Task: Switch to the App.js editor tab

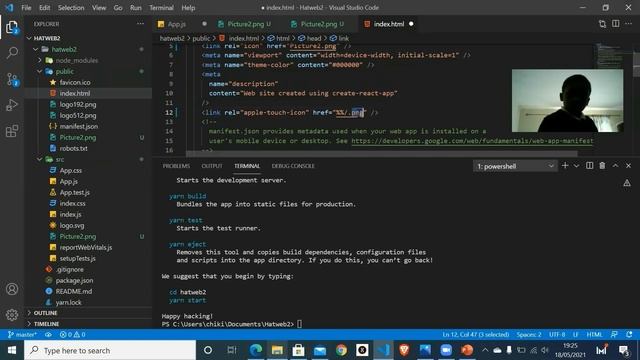Action: [177, 24]
